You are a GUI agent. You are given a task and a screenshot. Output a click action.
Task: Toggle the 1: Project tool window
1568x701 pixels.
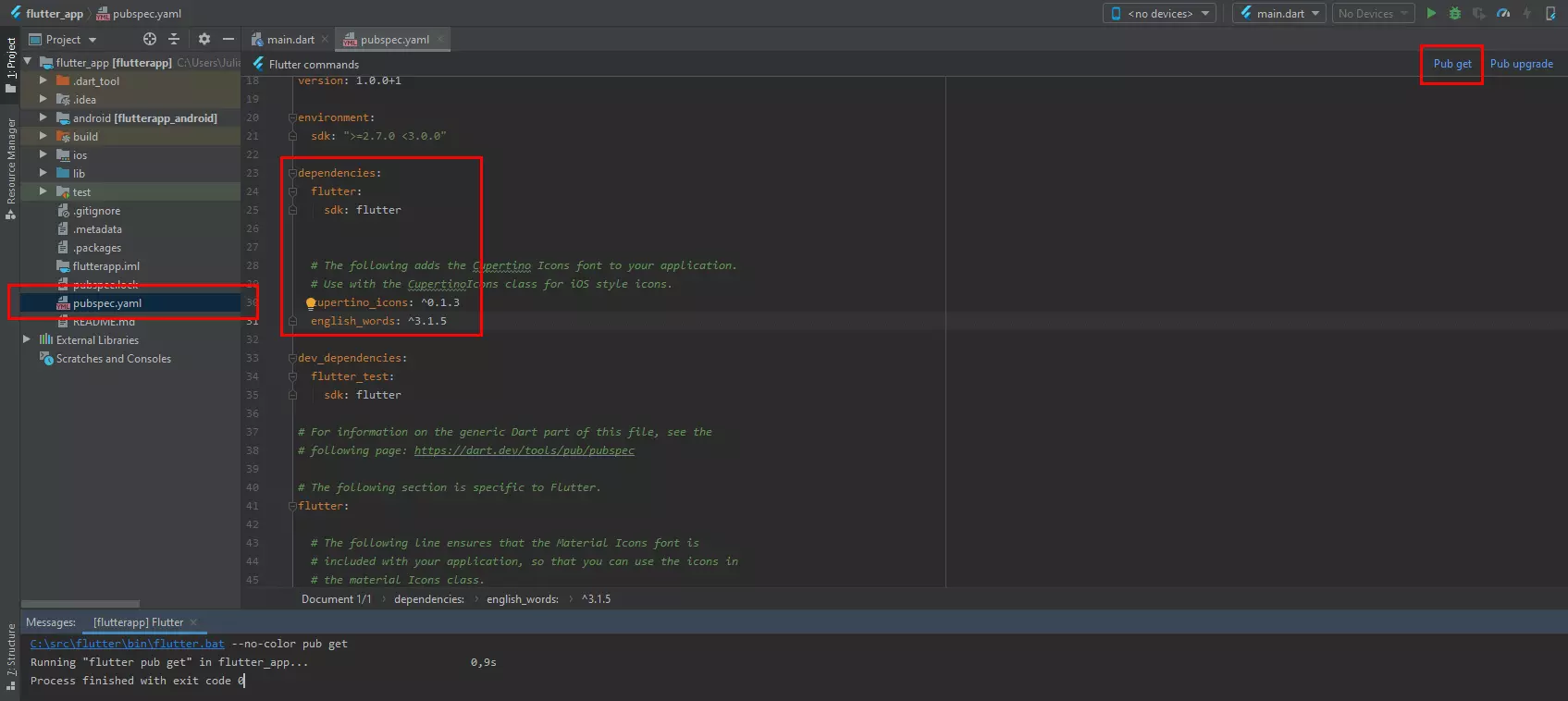[x=10, y=65]
